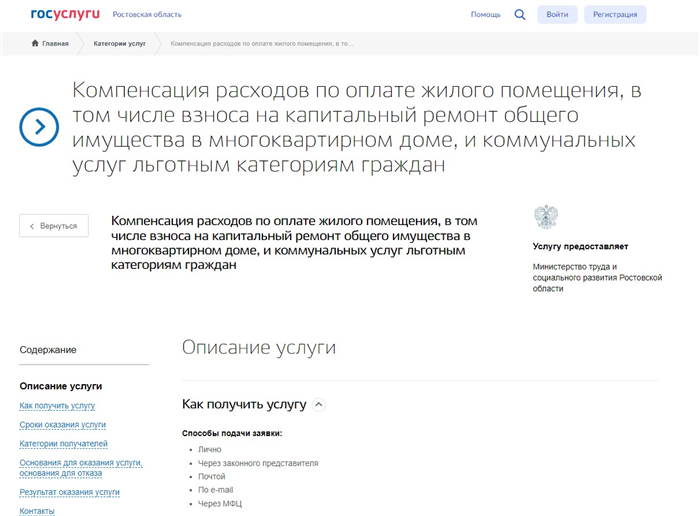Viewport: 700px width, 516px height.
Task: Click the 'По e-mail' list item
Action: [216, 490]
